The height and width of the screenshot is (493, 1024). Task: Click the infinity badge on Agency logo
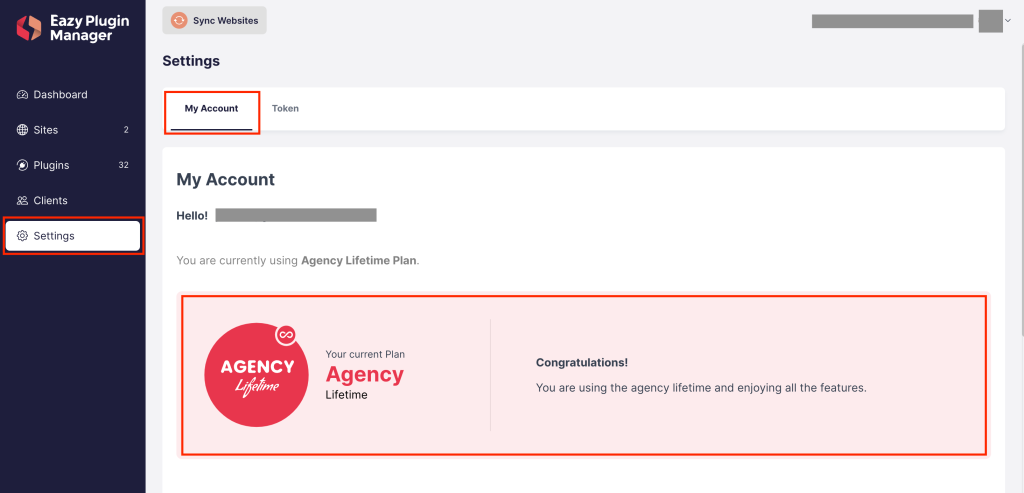click(285, 335)
